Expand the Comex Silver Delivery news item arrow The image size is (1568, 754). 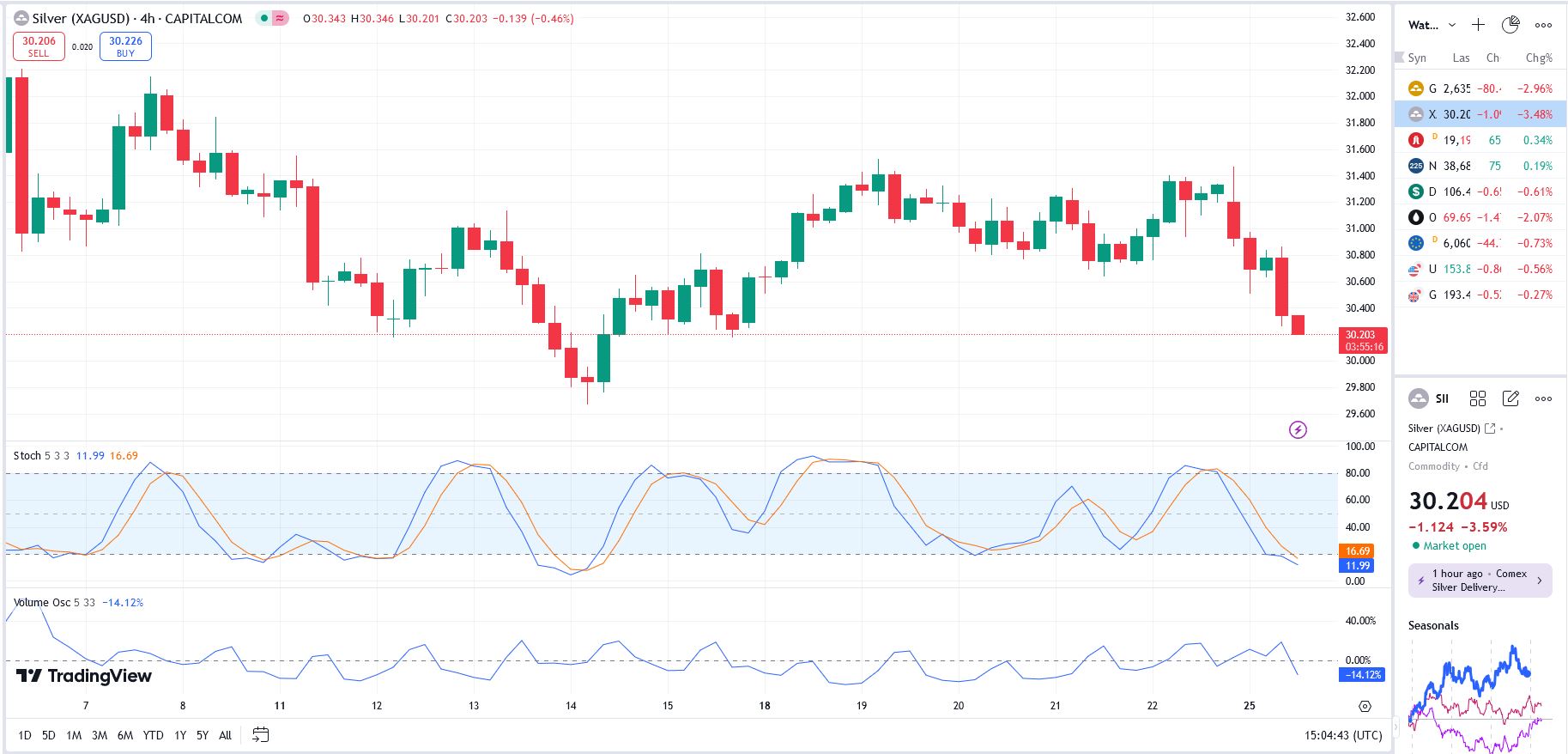click(1539, 581)
